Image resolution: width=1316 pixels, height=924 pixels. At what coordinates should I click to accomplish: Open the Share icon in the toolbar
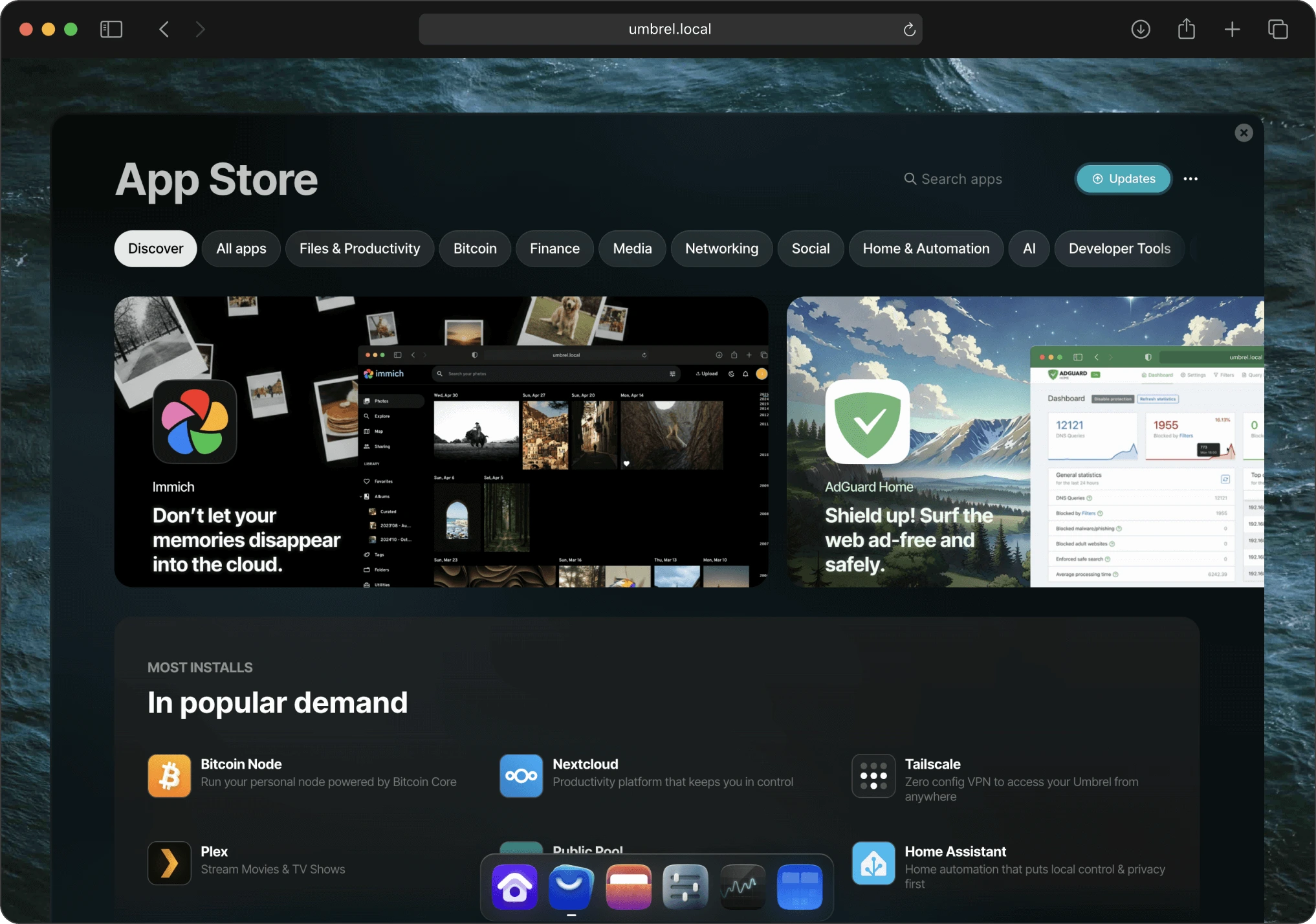point(1187,29)
